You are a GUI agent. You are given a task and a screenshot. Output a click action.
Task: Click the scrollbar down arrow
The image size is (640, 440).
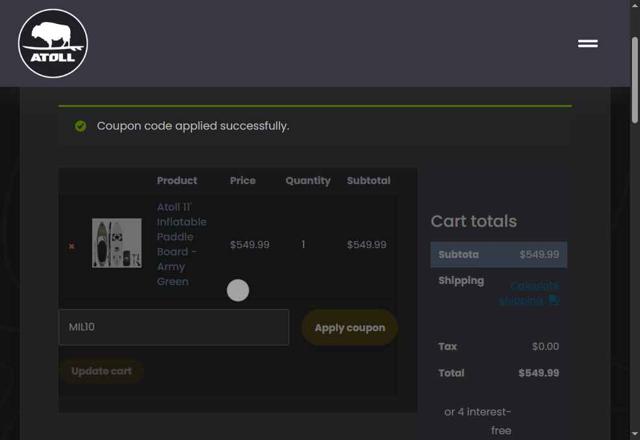click(x=635, y=434)
